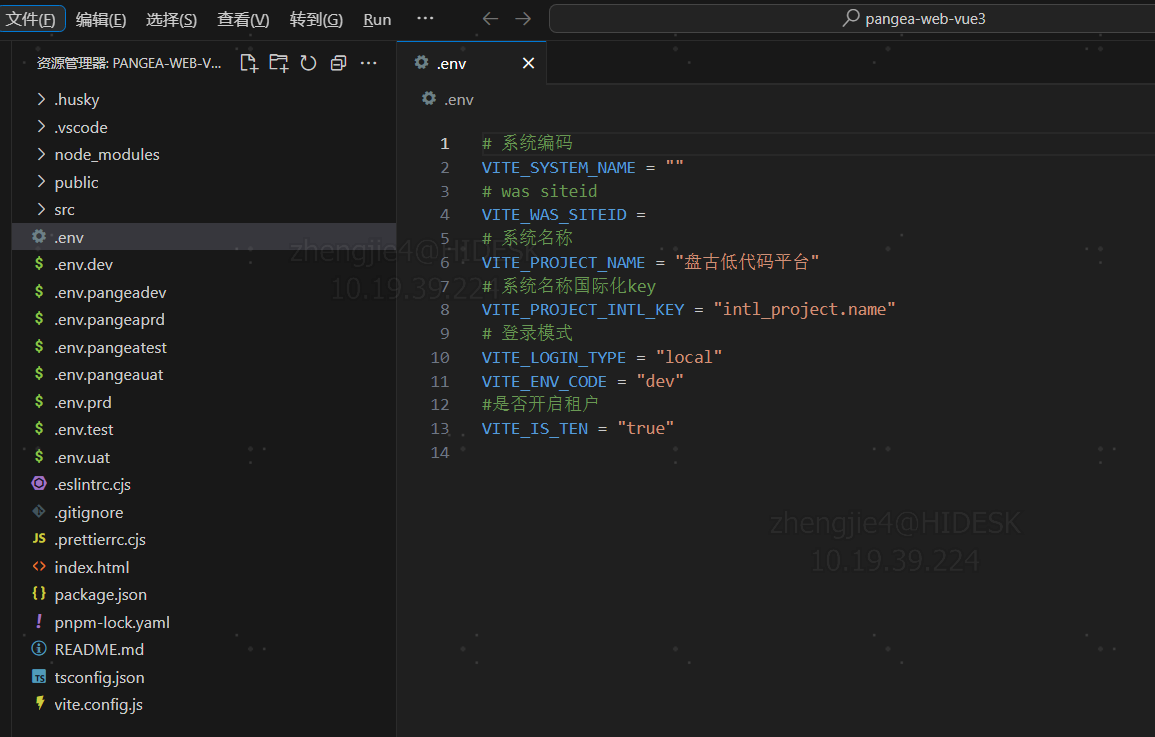Click the "true" value of VITE_IS_TEN
1155x737 pixels.
click(x=646, y=428)
